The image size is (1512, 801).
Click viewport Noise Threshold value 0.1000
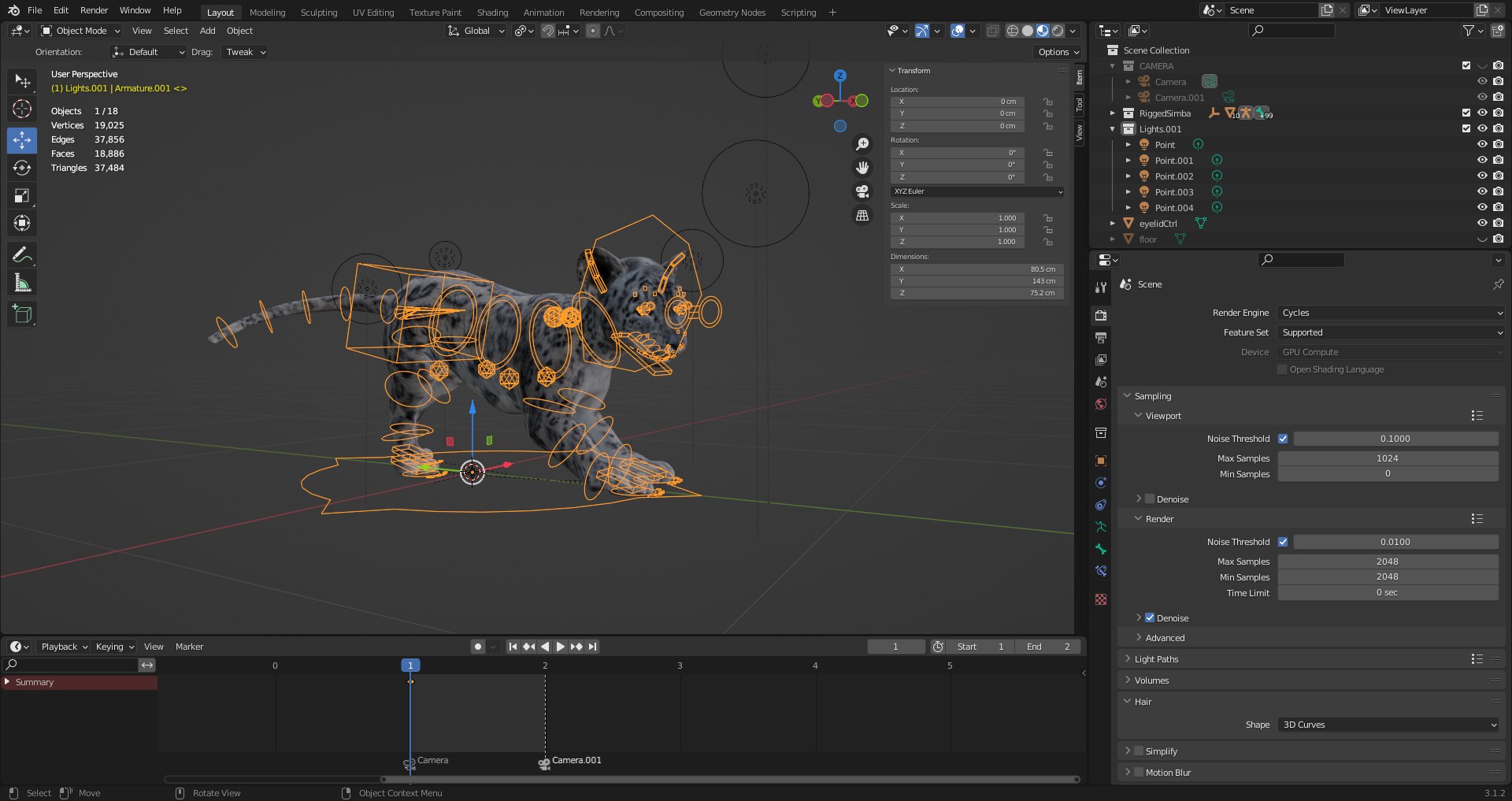[1395, 439]
